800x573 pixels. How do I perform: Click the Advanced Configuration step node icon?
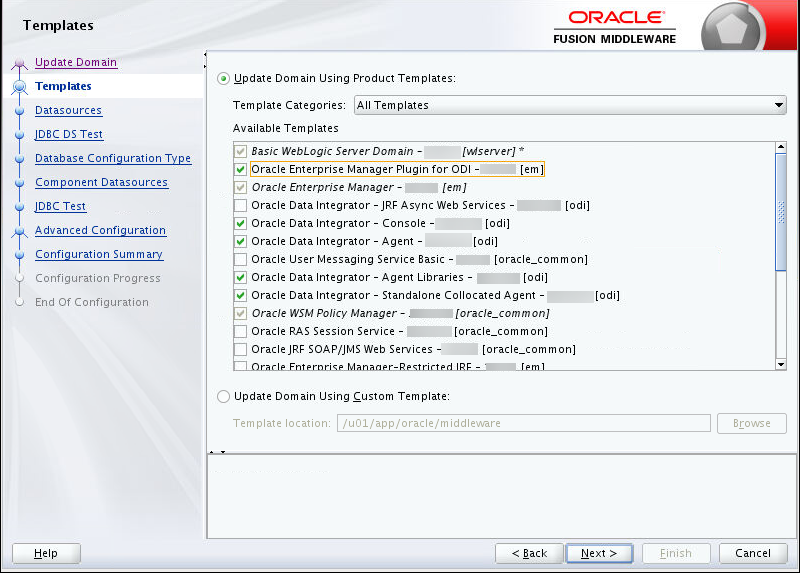click(20, 231)
